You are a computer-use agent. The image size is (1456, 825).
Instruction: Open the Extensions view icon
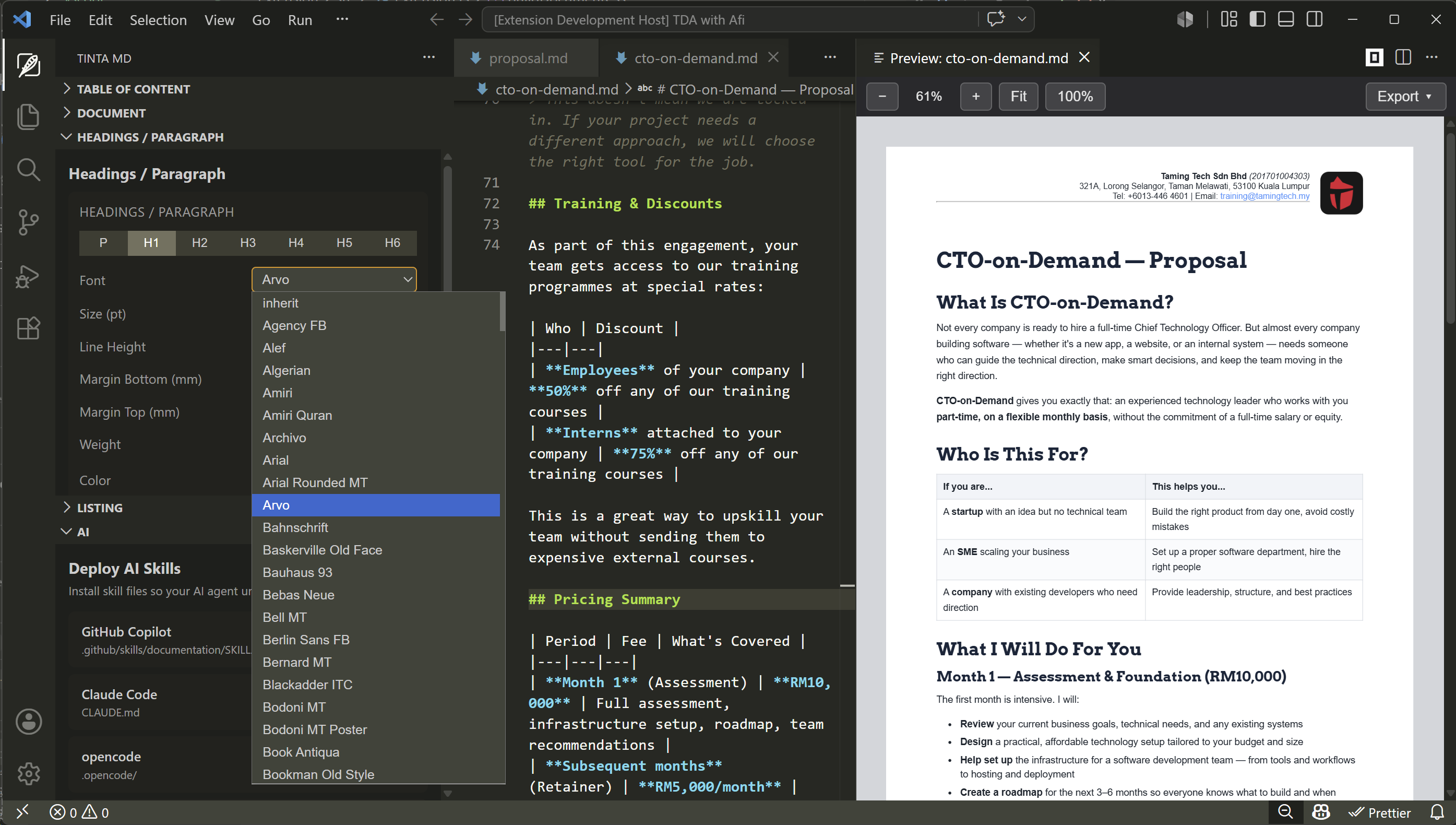[28, 327]
